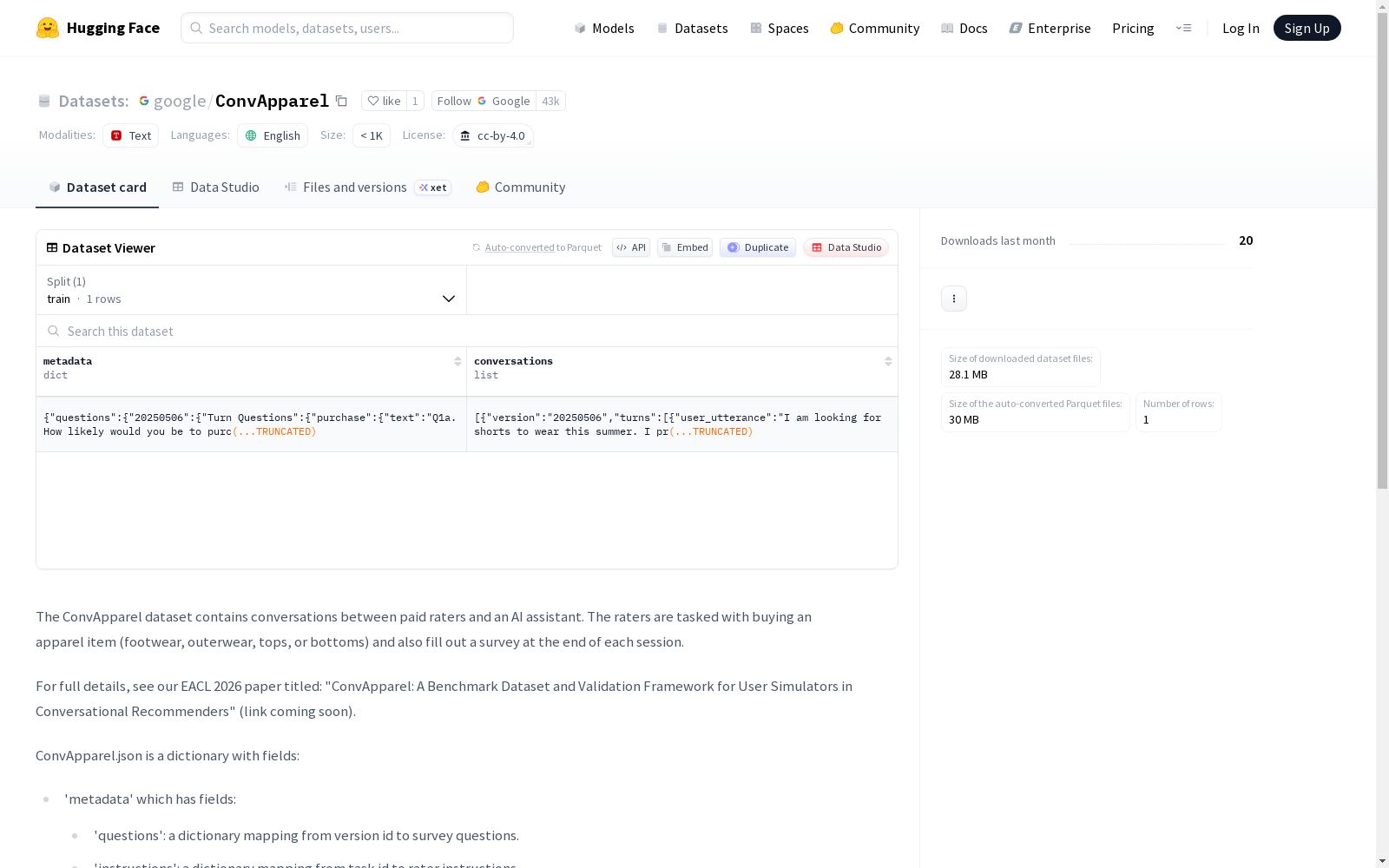
Task: Click the English language tag
Action: pyautogui.click(x=273, y=135)
